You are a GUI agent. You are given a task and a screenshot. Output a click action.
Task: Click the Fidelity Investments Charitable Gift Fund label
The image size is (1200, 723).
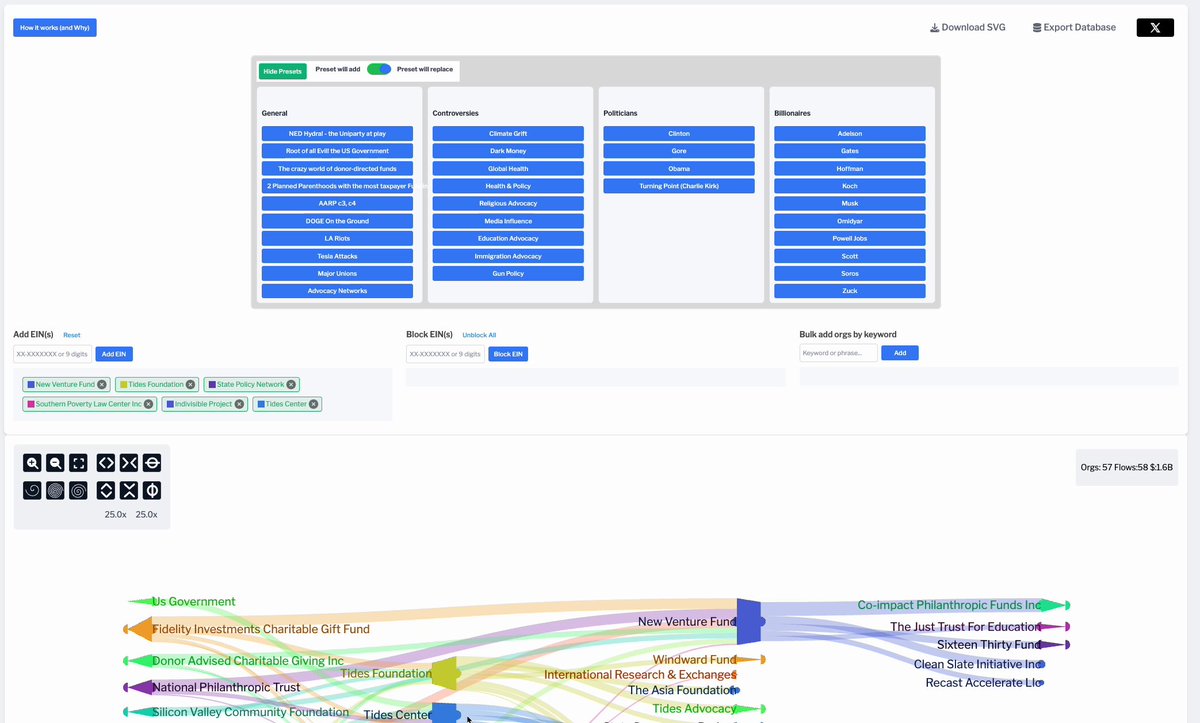pyautogui.click(x=261, y=629)
